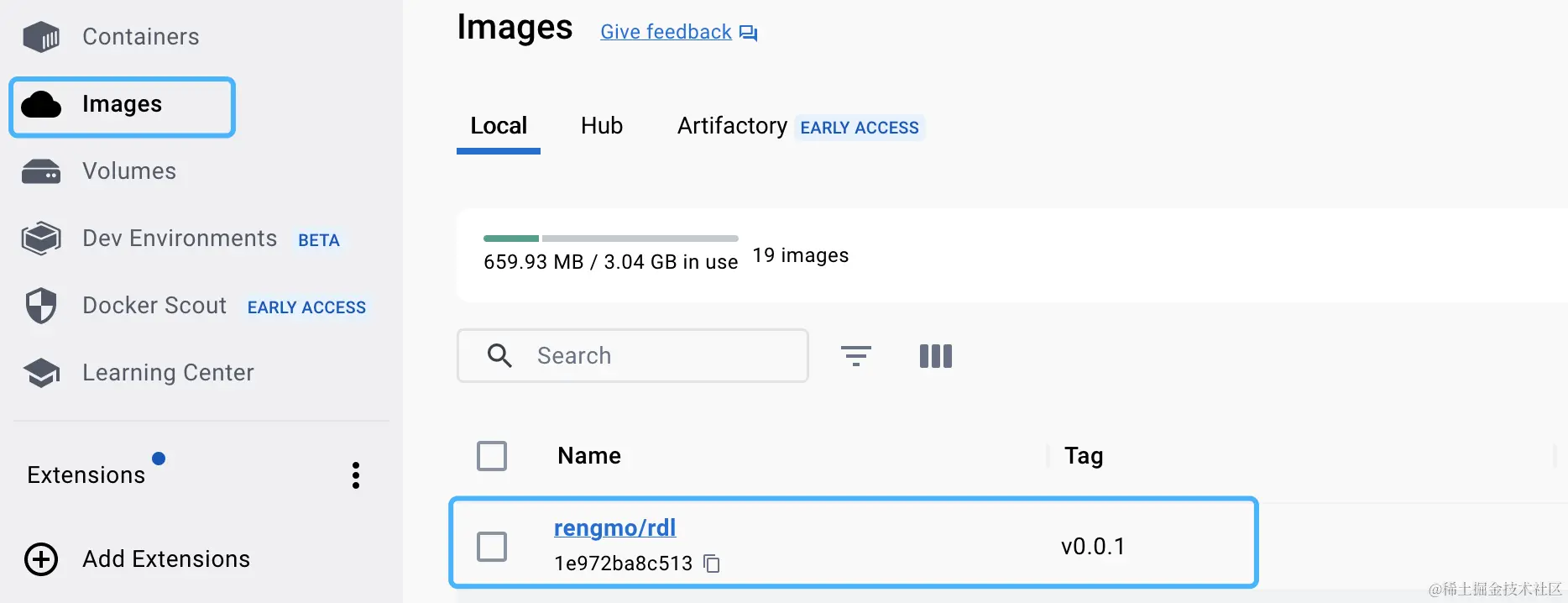This screenshot has width=1568, height=603.
Task: Switch to the Hub tab
Action: pos(602,126)
